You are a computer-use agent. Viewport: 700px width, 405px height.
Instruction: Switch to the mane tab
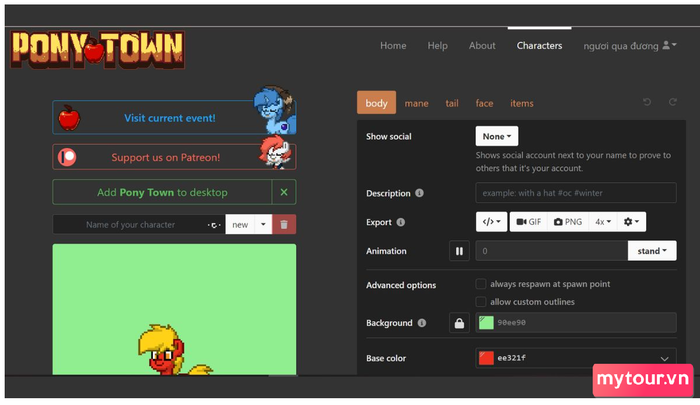click(x=417, y=104)
